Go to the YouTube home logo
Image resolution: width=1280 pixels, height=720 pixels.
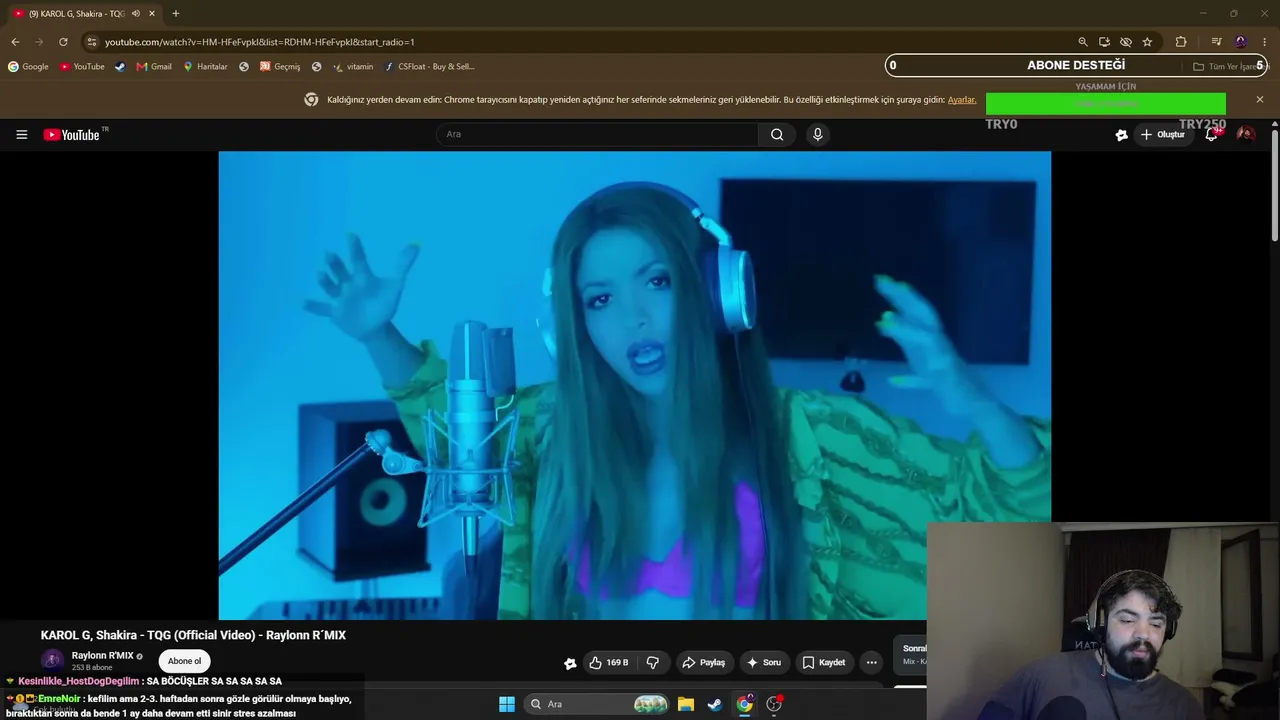[72, 135]
